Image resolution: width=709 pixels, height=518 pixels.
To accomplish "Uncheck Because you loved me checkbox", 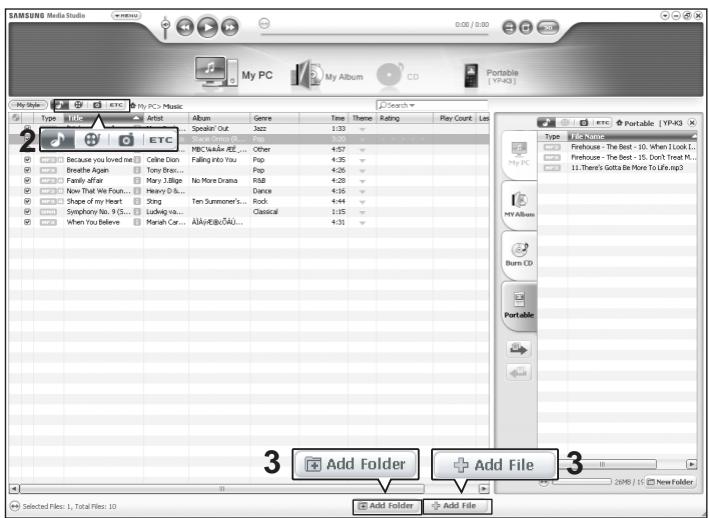I will [28, 160].
